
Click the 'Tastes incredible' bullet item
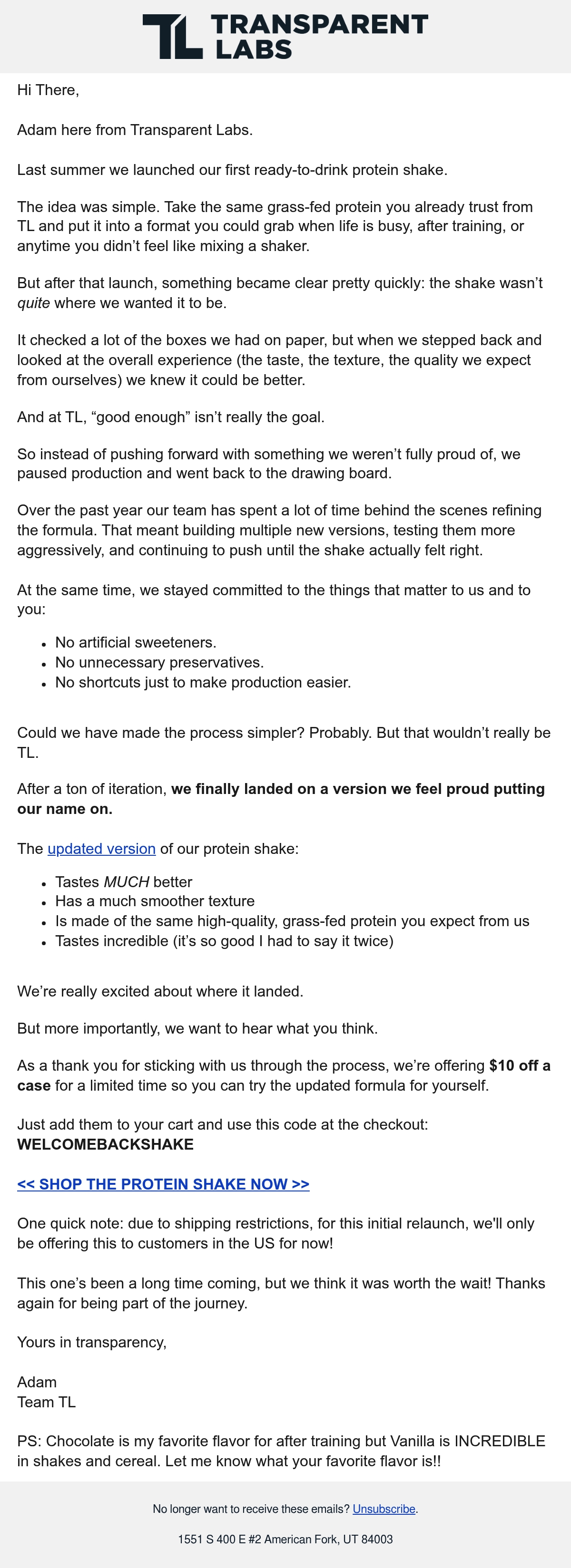coord(224,941)
